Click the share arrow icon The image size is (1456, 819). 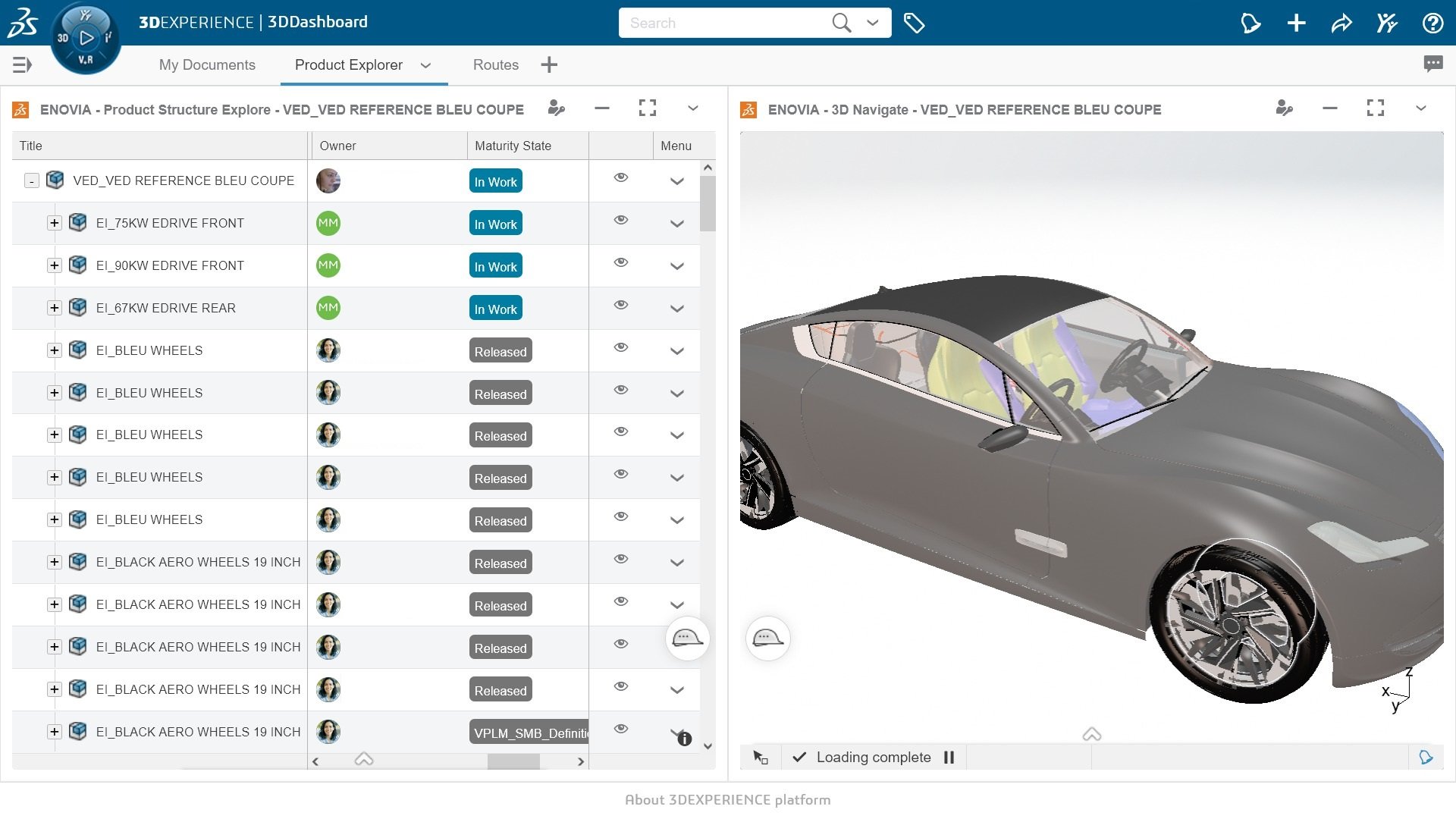1341,23
